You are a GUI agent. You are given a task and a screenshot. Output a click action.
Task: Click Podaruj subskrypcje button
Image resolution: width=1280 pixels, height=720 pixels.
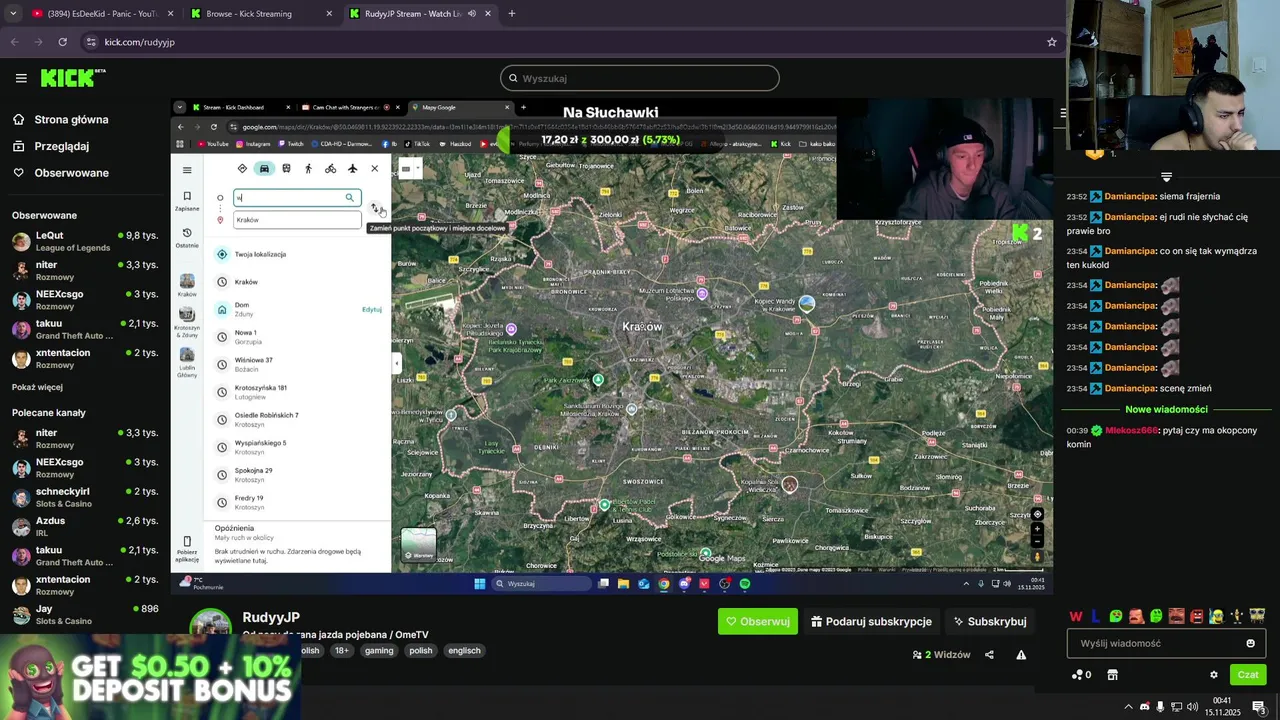pos(871,621)
